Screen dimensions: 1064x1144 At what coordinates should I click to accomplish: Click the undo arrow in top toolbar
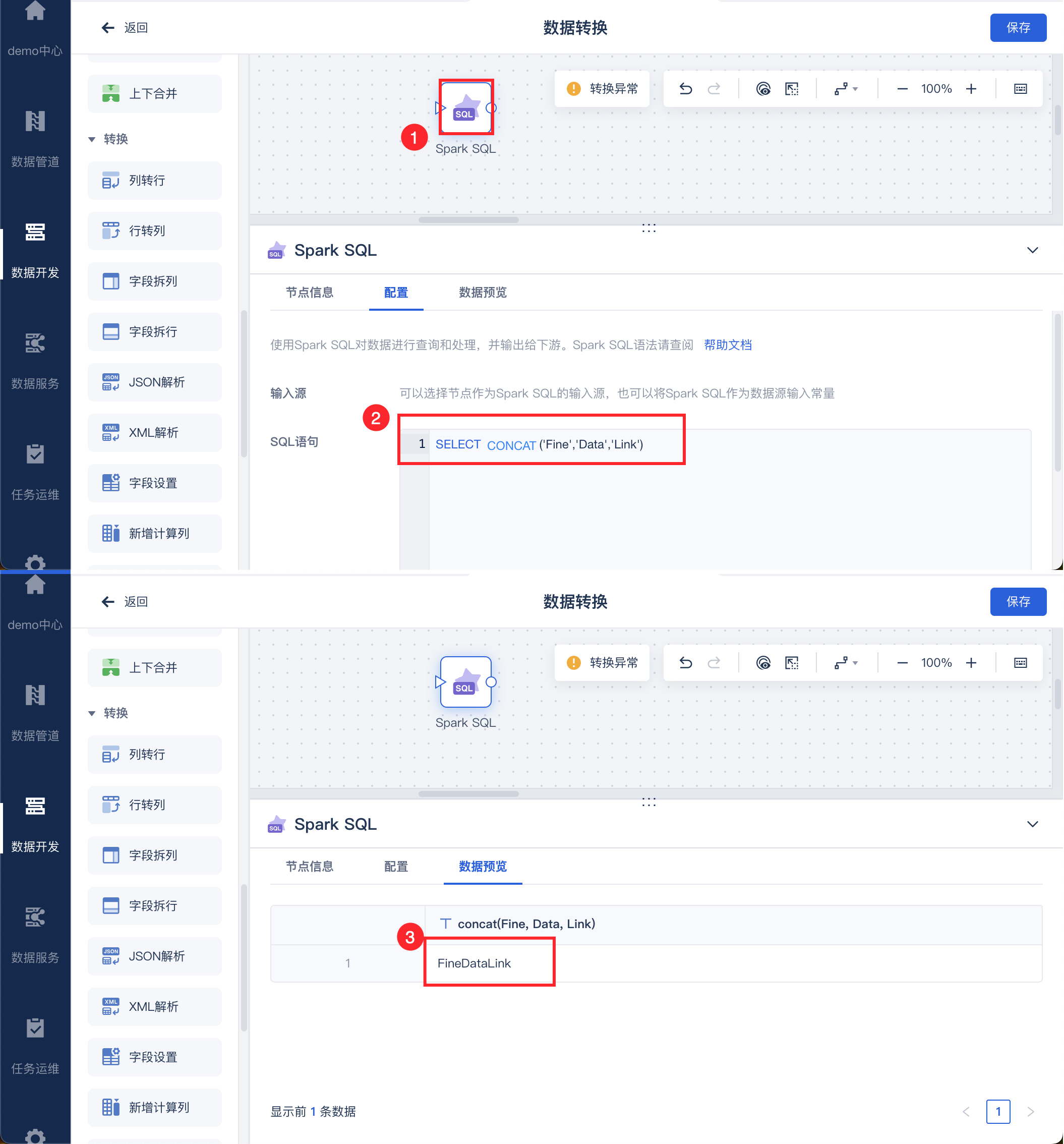686,89
